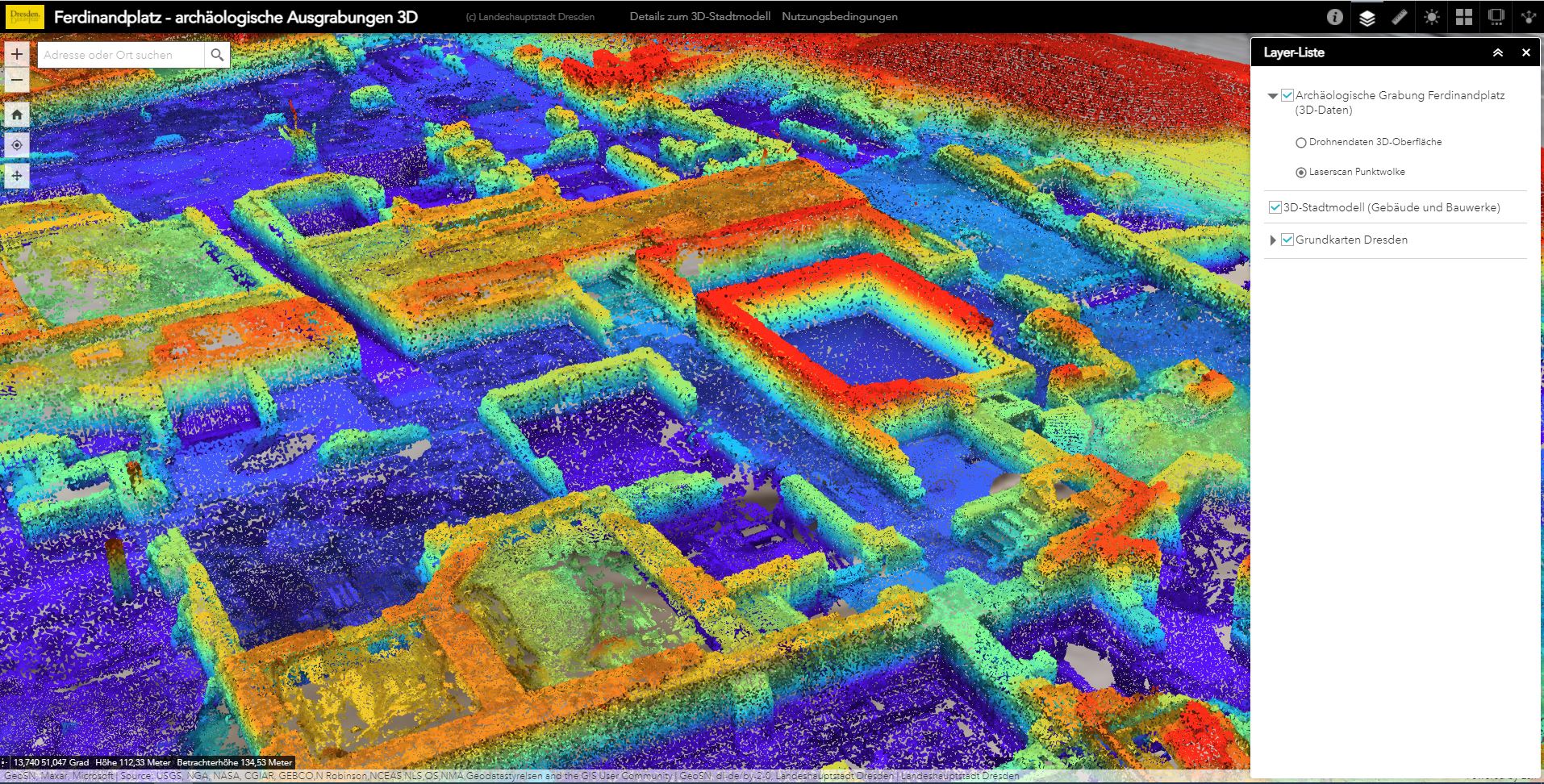Uncheck Archäologische Grabung Ferdinandplatz layer
This screenshot has height=784, width=1544.
pyautogui.click(x=1287, y=95)
